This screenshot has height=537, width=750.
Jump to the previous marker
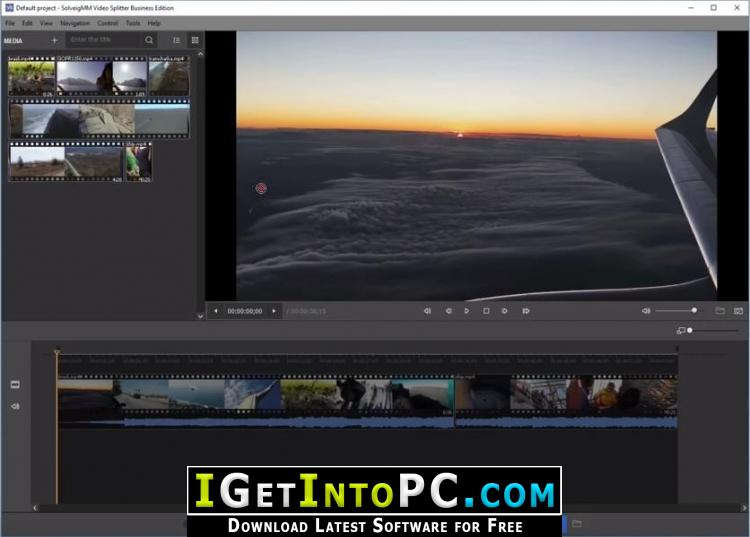428,311
